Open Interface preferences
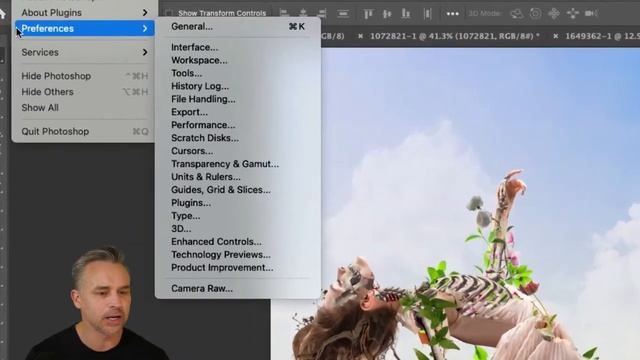Viewport: 640px width, 360px height. click(x=238, y=47)
